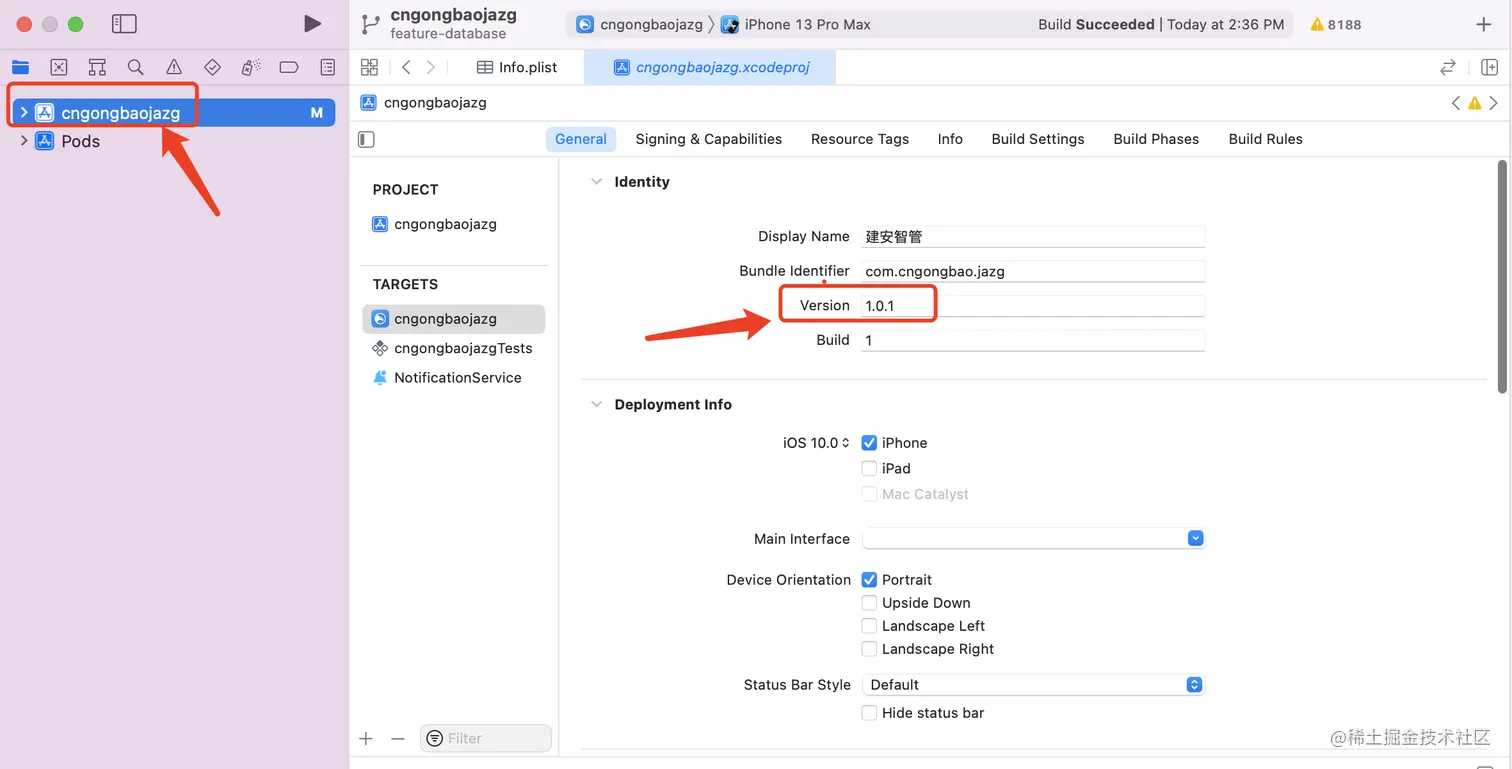The width and height of the screenshot is (1512, 769).
Task: Open the Test navigator diamond icon
Action: tap(212, 67)
